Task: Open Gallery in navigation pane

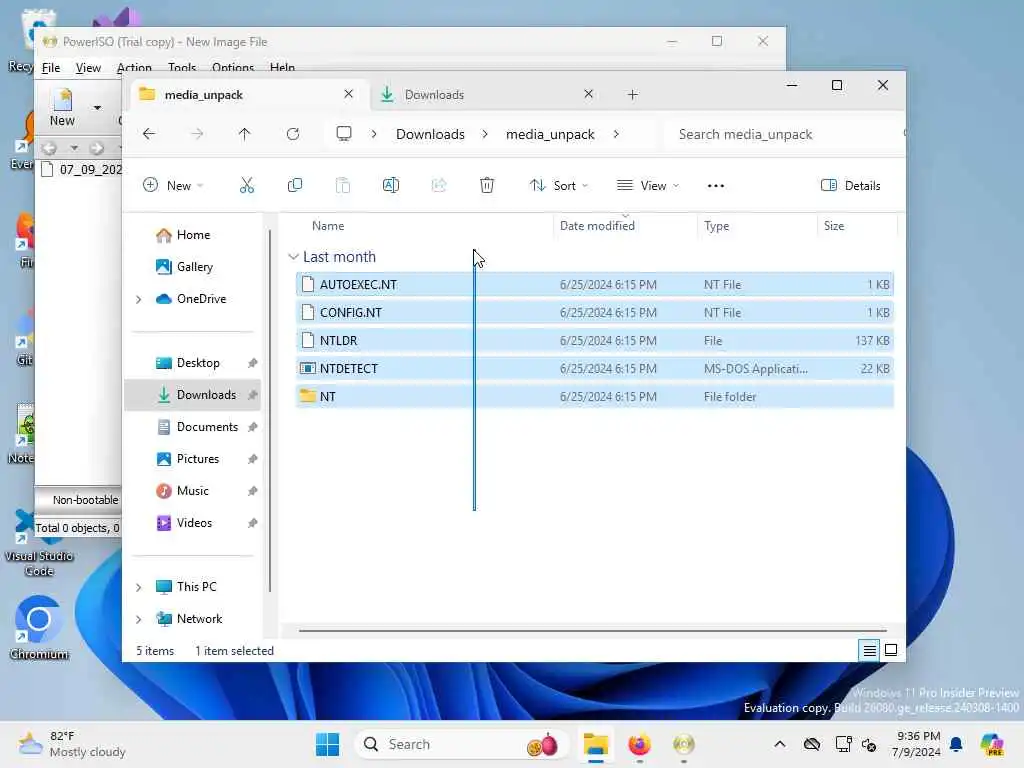Action: coord(195,267)
